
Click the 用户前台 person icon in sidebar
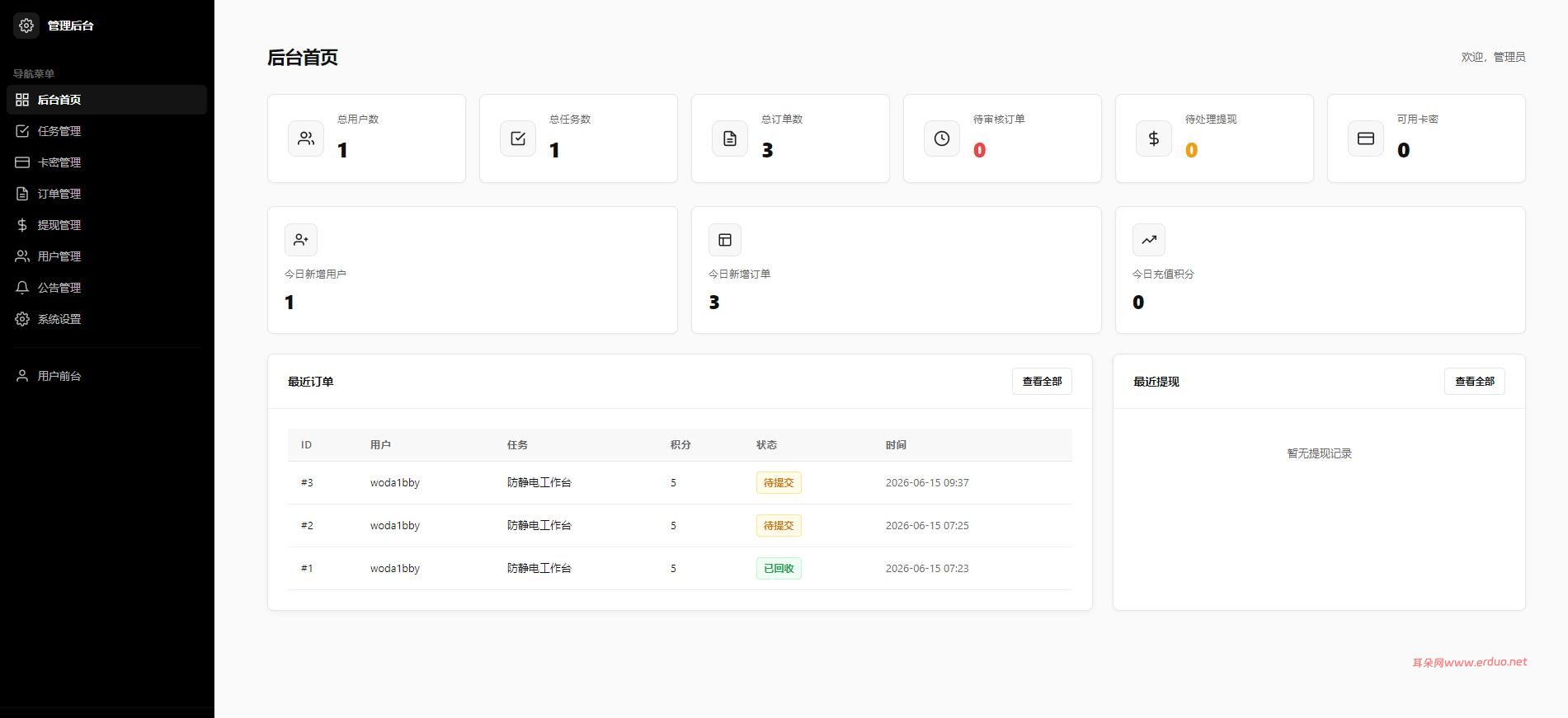coord(22,376)
